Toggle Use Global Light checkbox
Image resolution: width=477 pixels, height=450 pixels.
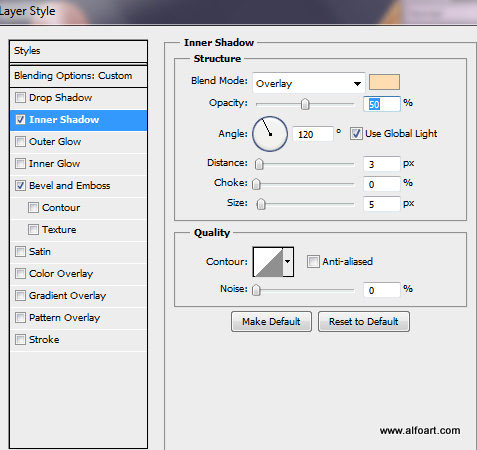click(356, 134)
